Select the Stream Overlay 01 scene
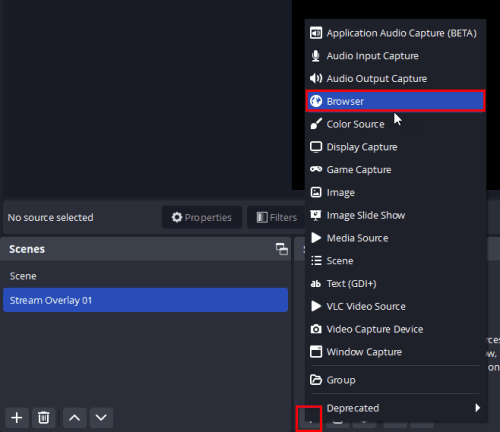 (145, 300)
